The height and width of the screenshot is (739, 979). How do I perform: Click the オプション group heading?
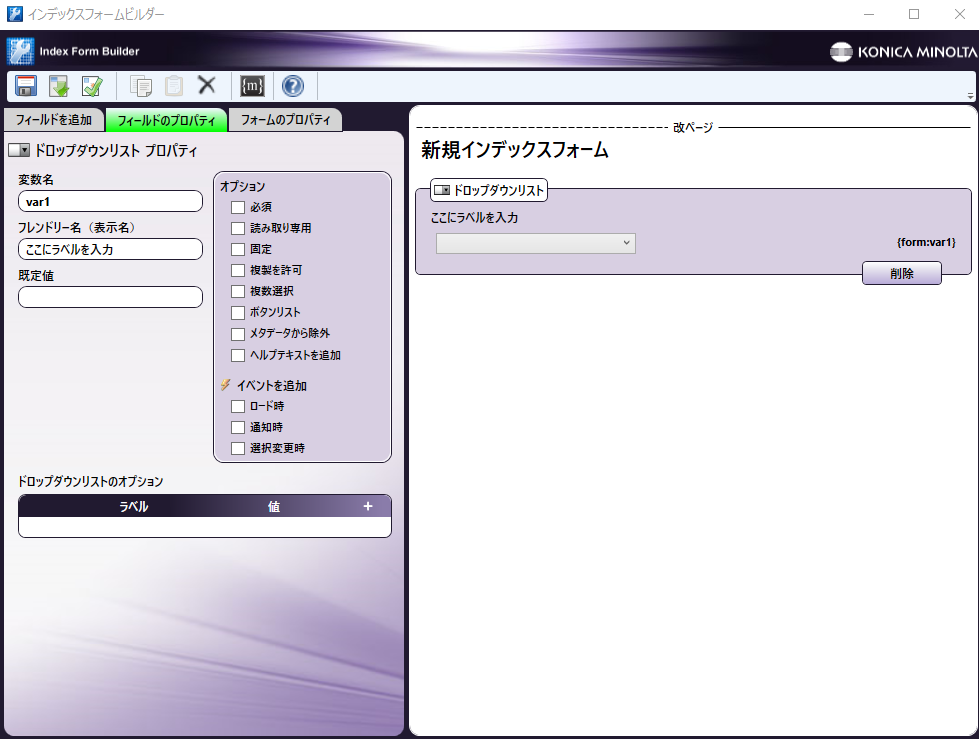tap(242, 186)
